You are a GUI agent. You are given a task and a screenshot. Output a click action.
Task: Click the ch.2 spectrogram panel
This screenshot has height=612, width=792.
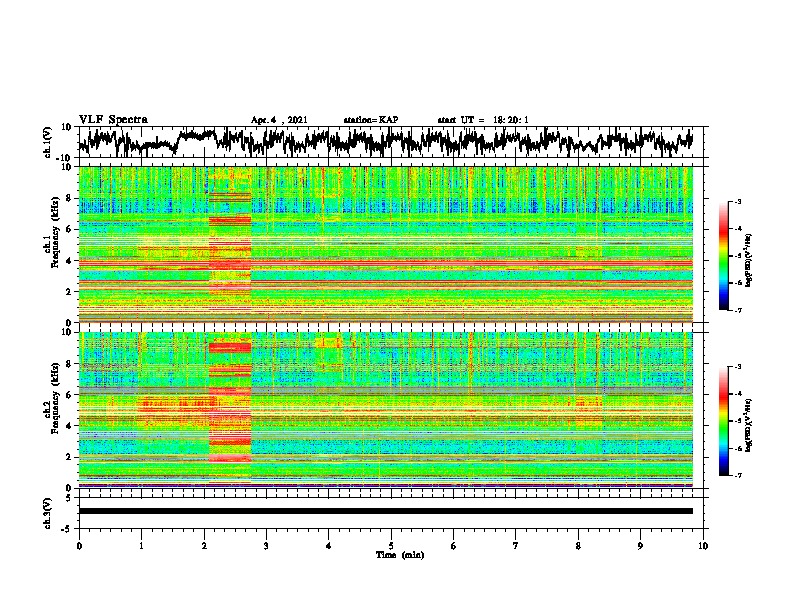point(385,410)
